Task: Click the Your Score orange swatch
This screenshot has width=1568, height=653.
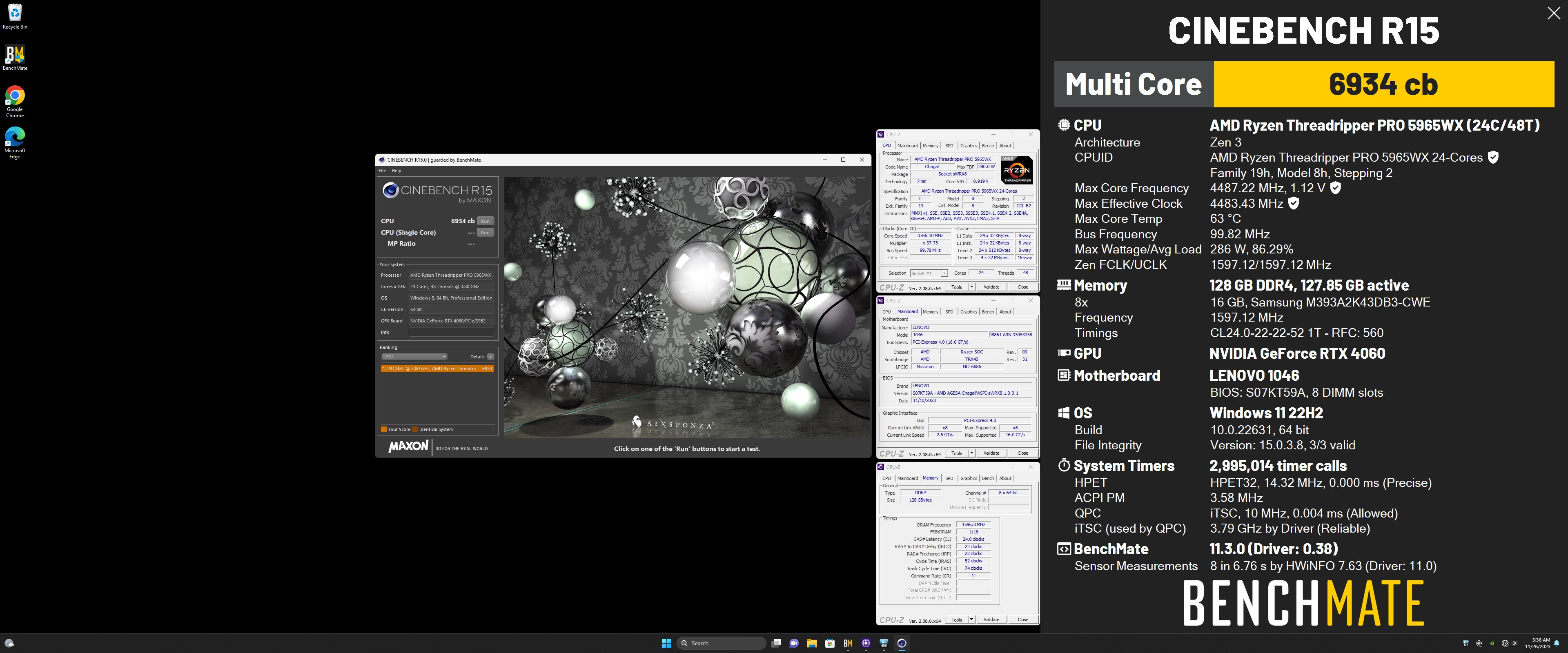Action: [x=384, y=429]
